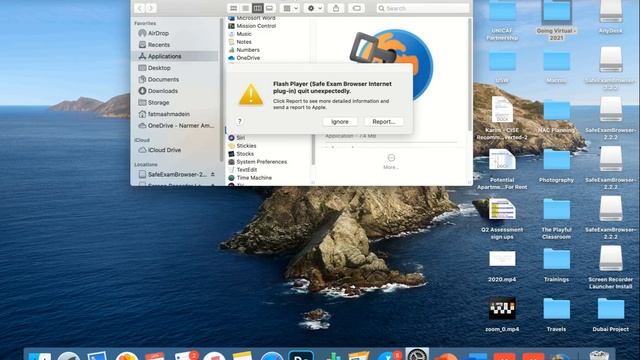Click Report... in the crash dialog

(383, 122)
